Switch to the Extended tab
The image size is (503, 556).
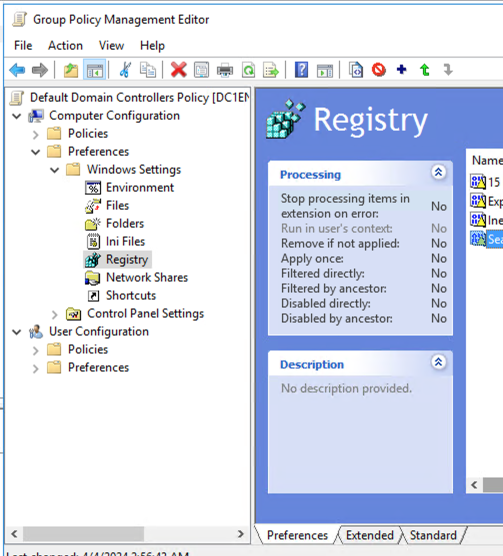tap(370, 535)
